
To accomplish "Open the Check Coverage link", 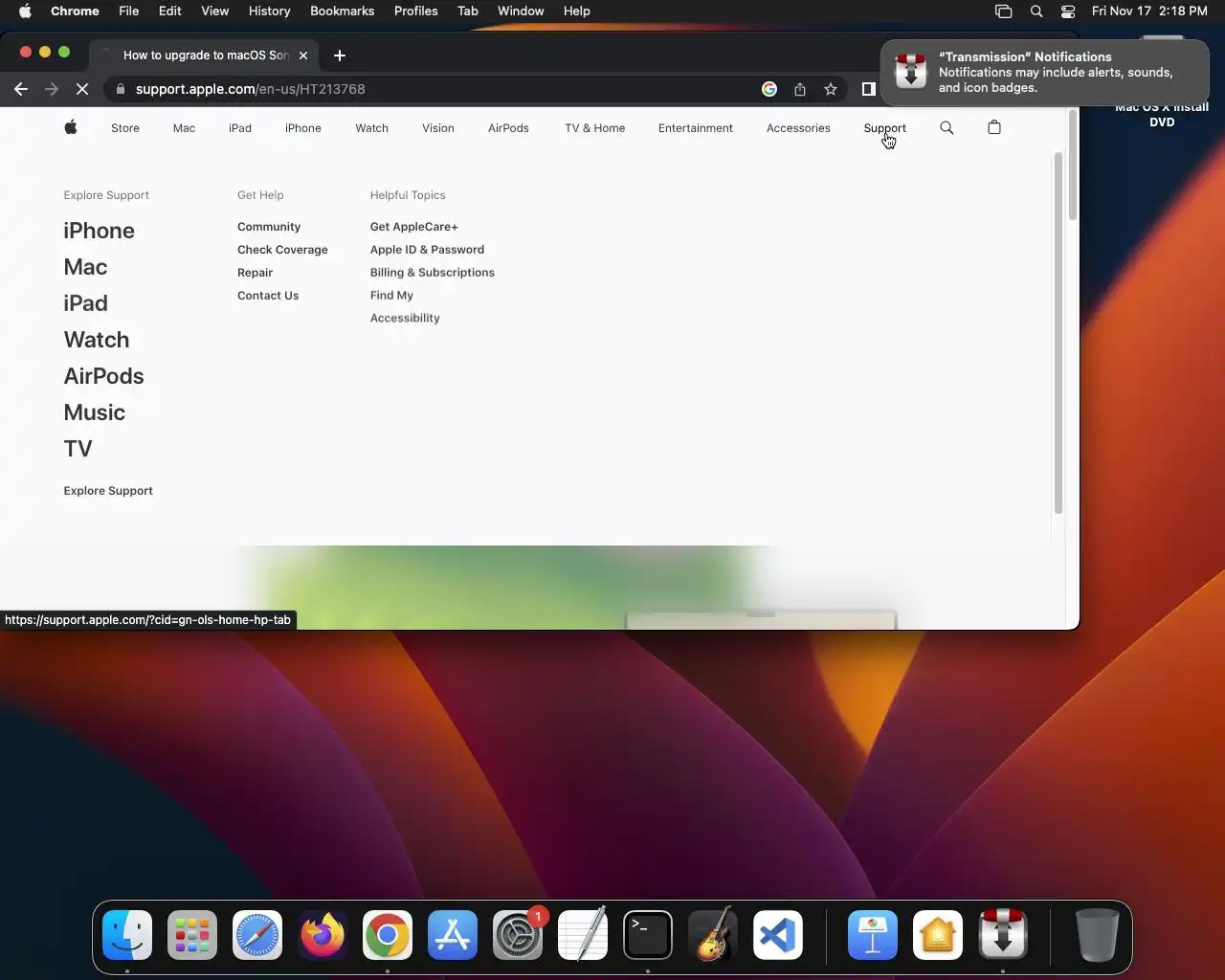I will point(282,250).
